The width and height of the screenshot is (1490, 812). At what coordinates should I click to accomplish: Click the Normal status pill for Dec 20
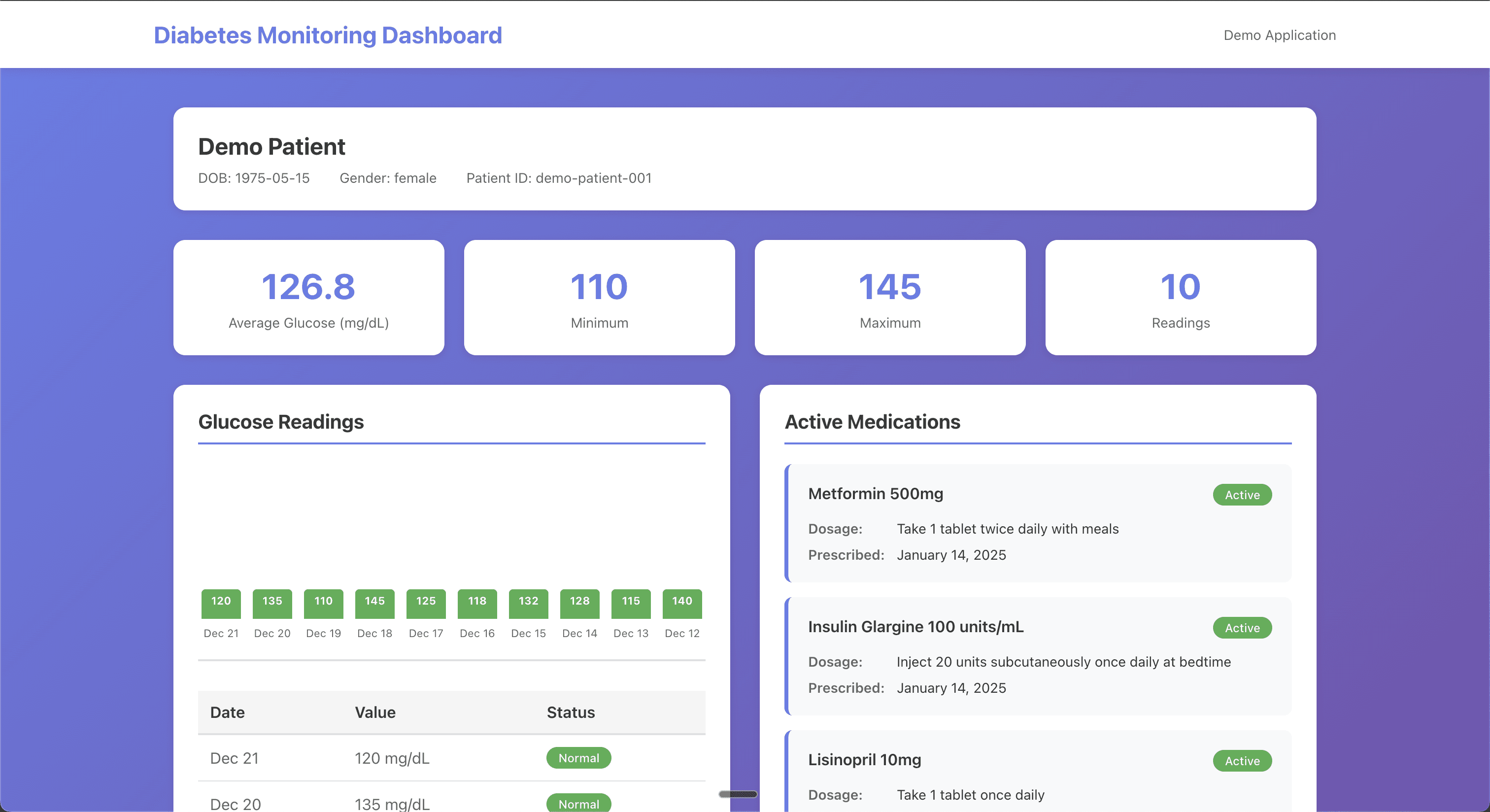point(578,803)
